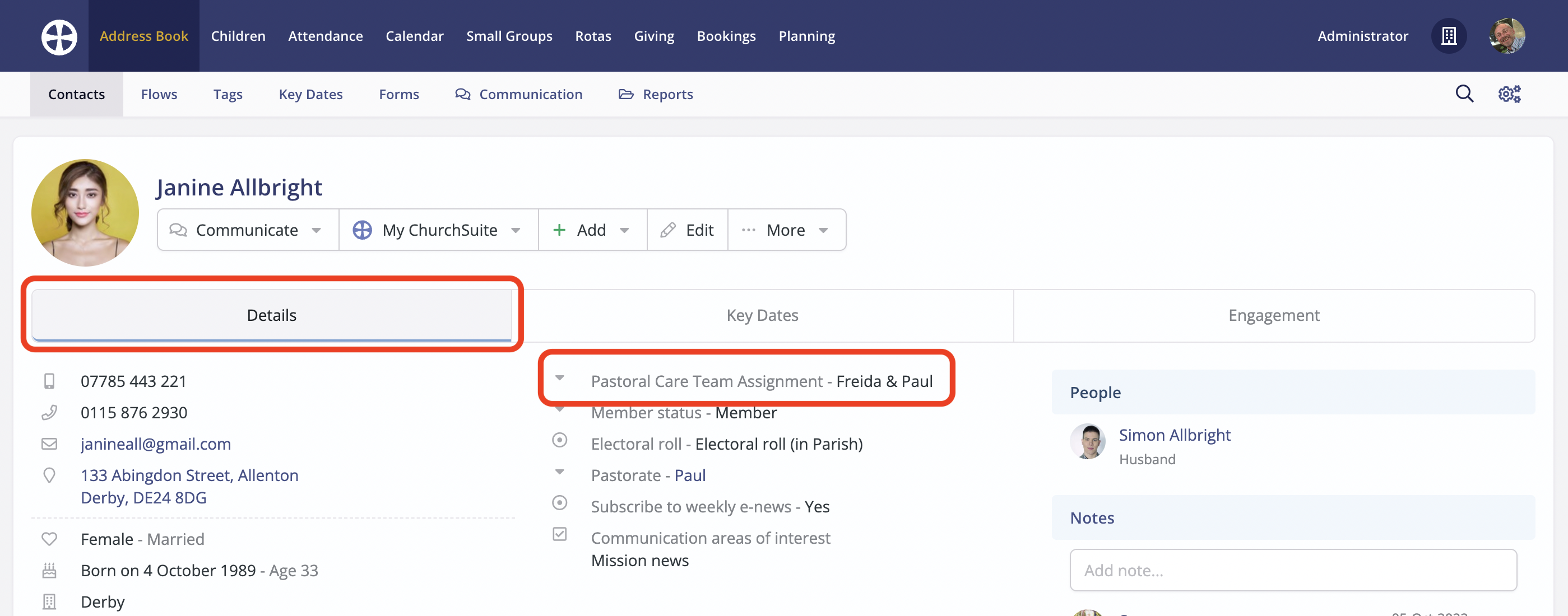Click Subscribe to weekly e-news radio icon

559,503
